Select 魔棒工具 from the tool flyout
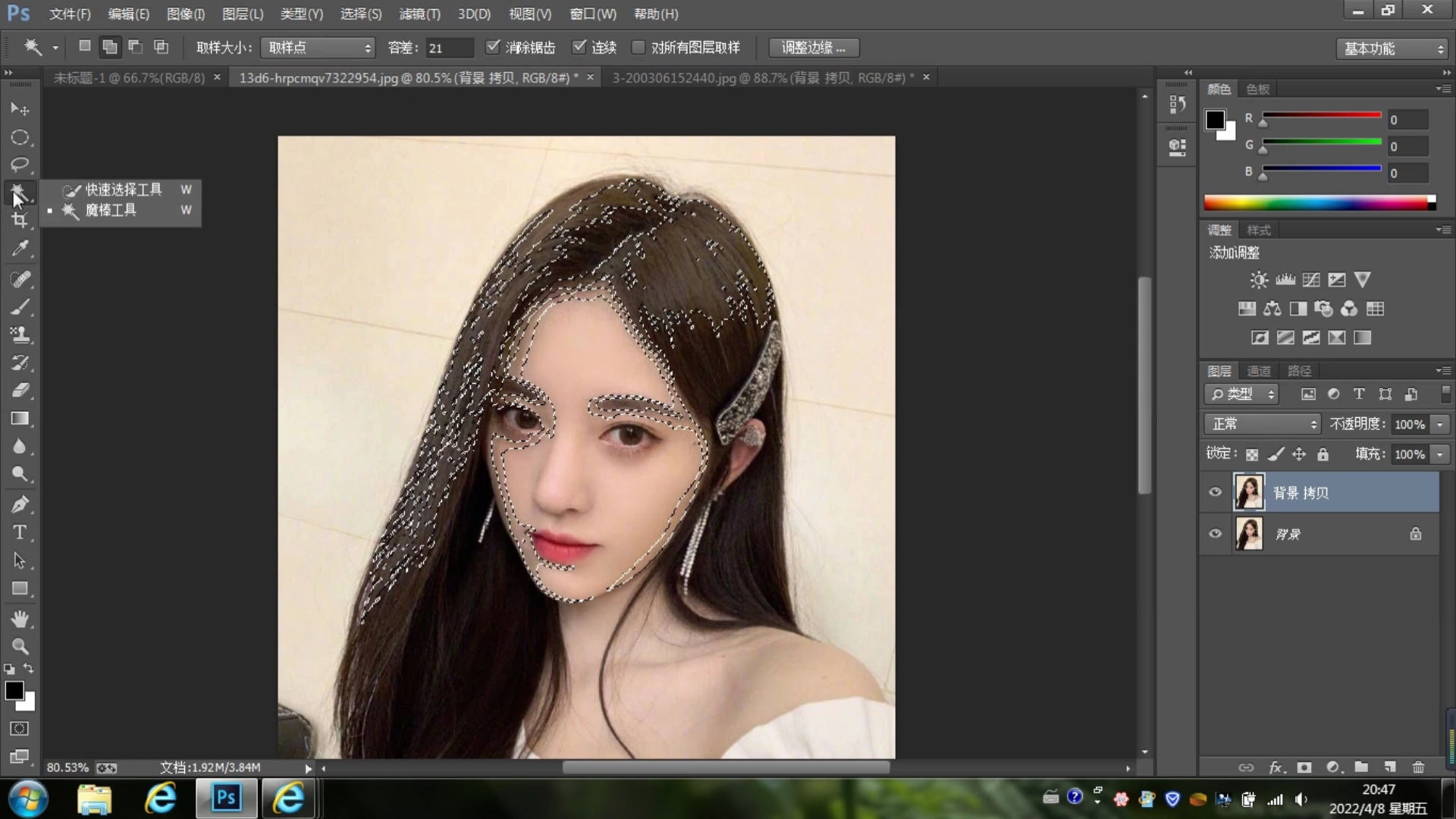 pos(111,210)
